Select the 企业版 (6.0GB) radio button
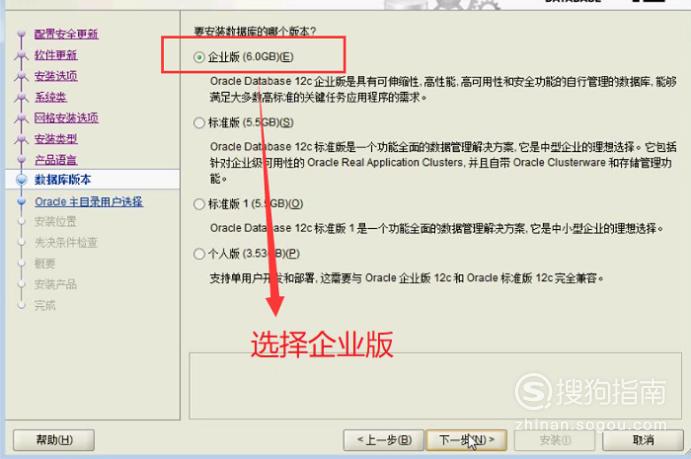The width and height of the screenshot is (691, 459). click(199, 57)
